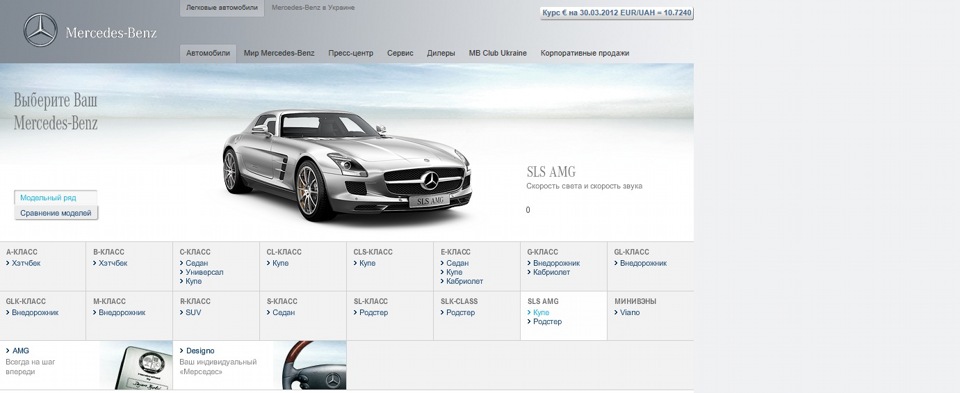Click the МИНИВЭНЫ heading

[x=636, y=302]
